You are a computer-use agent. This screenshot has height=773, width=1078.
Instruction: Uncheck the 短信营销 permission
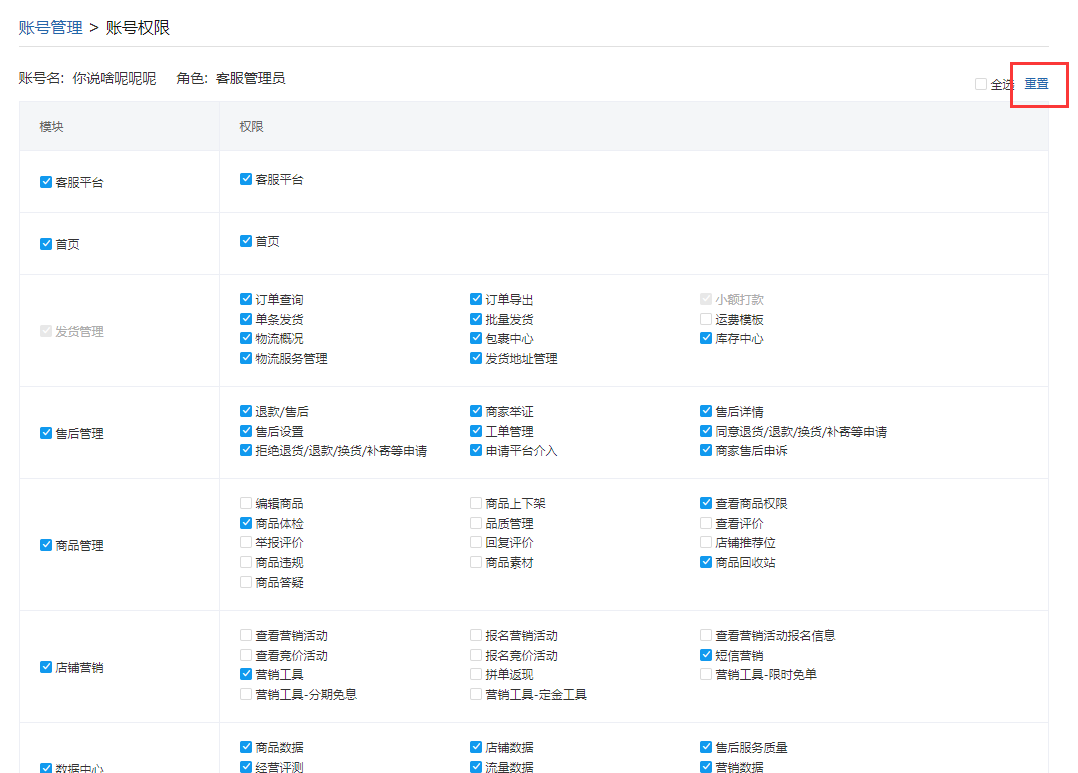(706, 655)
